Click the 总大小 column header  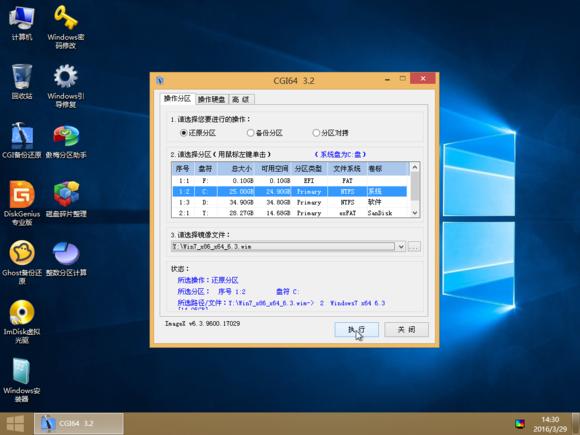[237, 169]
